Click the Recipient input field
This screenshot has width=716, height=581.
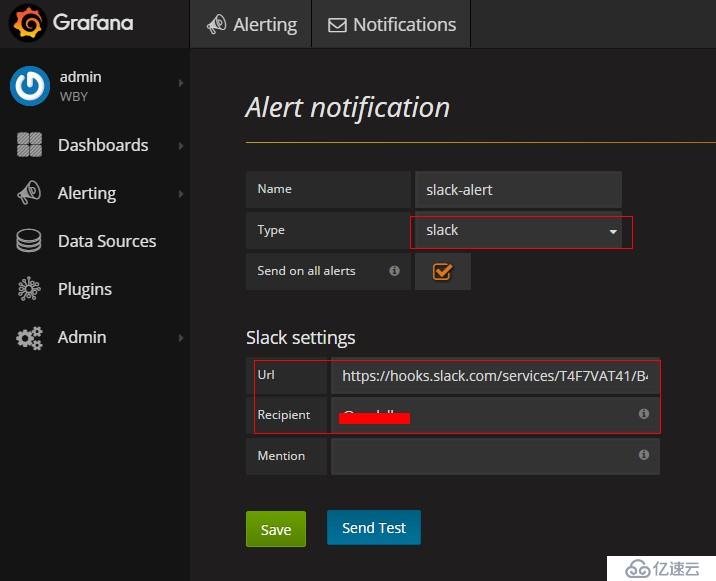[x=495, y=415]
